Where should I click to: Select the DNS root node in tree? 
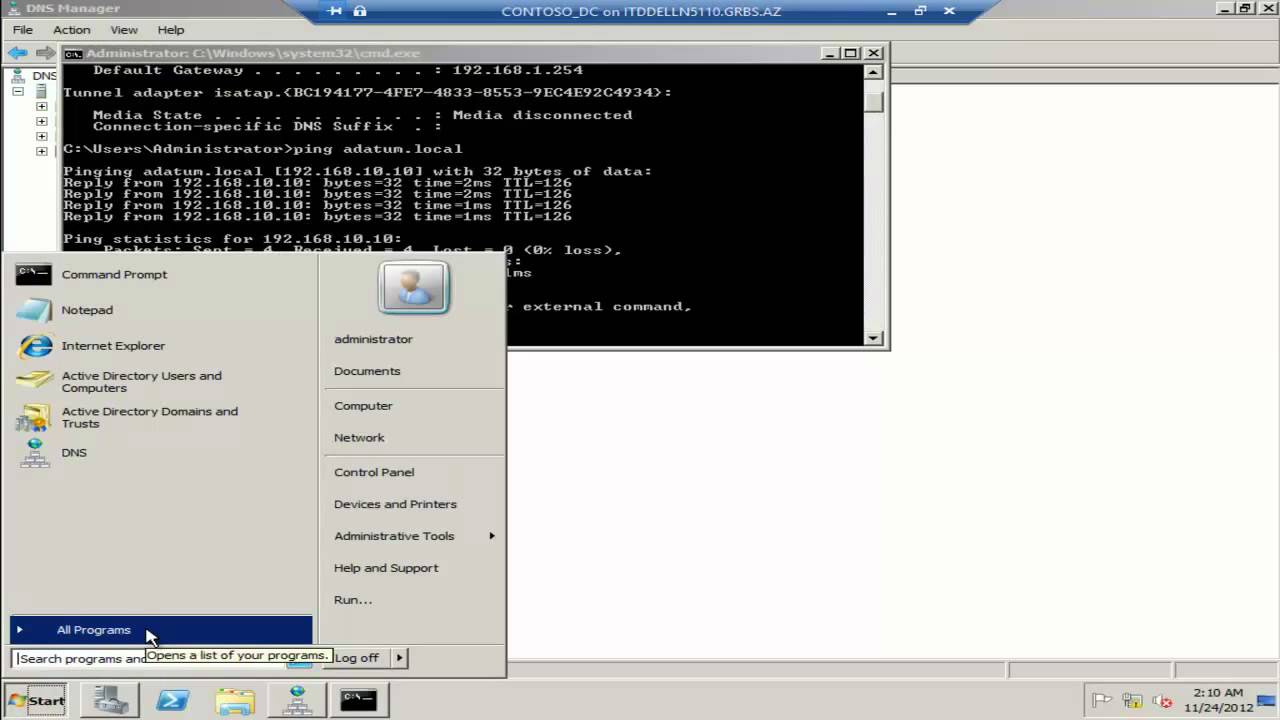pos(35,76)
